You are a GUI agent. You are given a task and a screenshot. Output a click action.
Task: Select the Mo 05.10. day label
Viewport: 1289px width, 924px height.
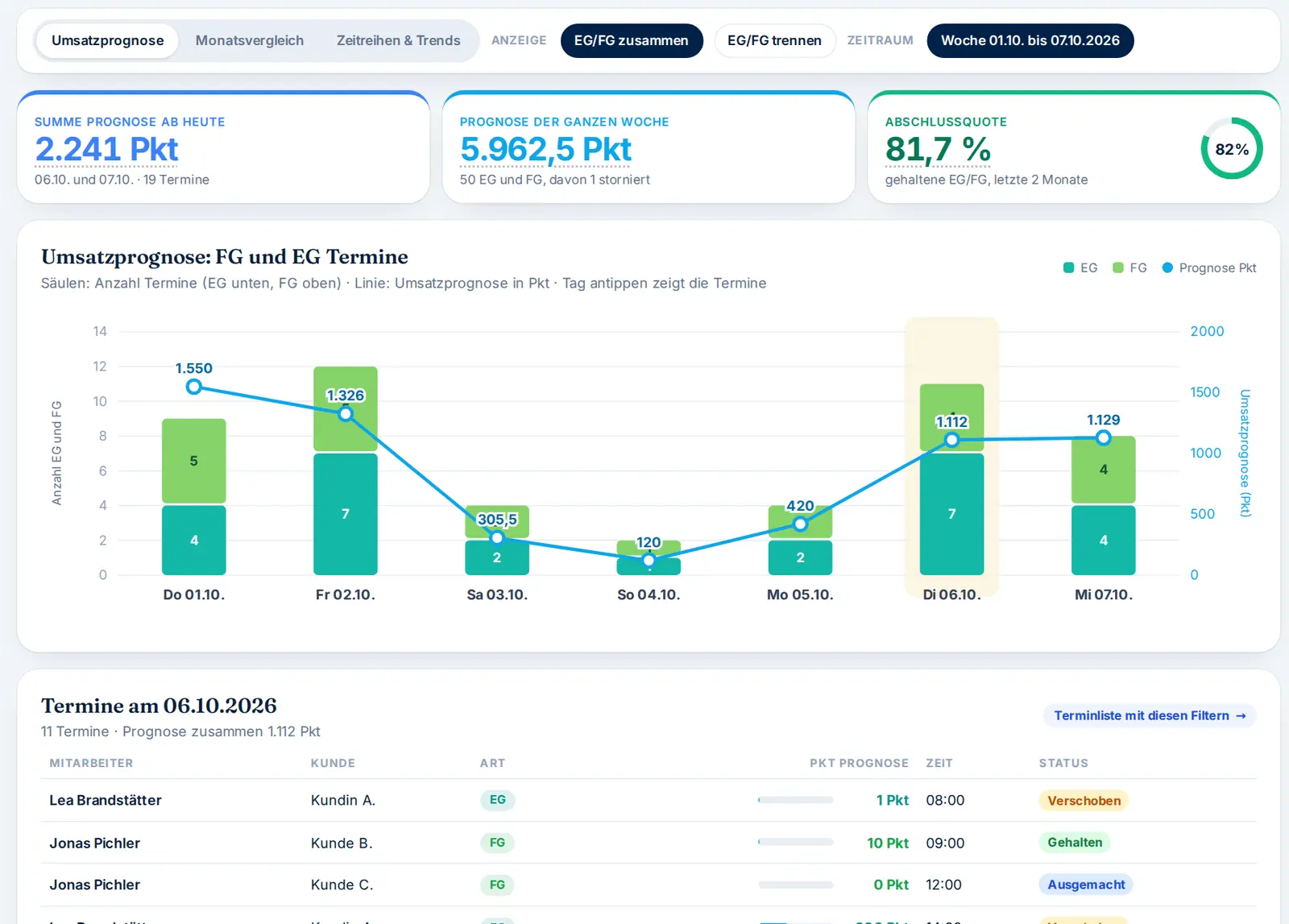tap(800, 595)
